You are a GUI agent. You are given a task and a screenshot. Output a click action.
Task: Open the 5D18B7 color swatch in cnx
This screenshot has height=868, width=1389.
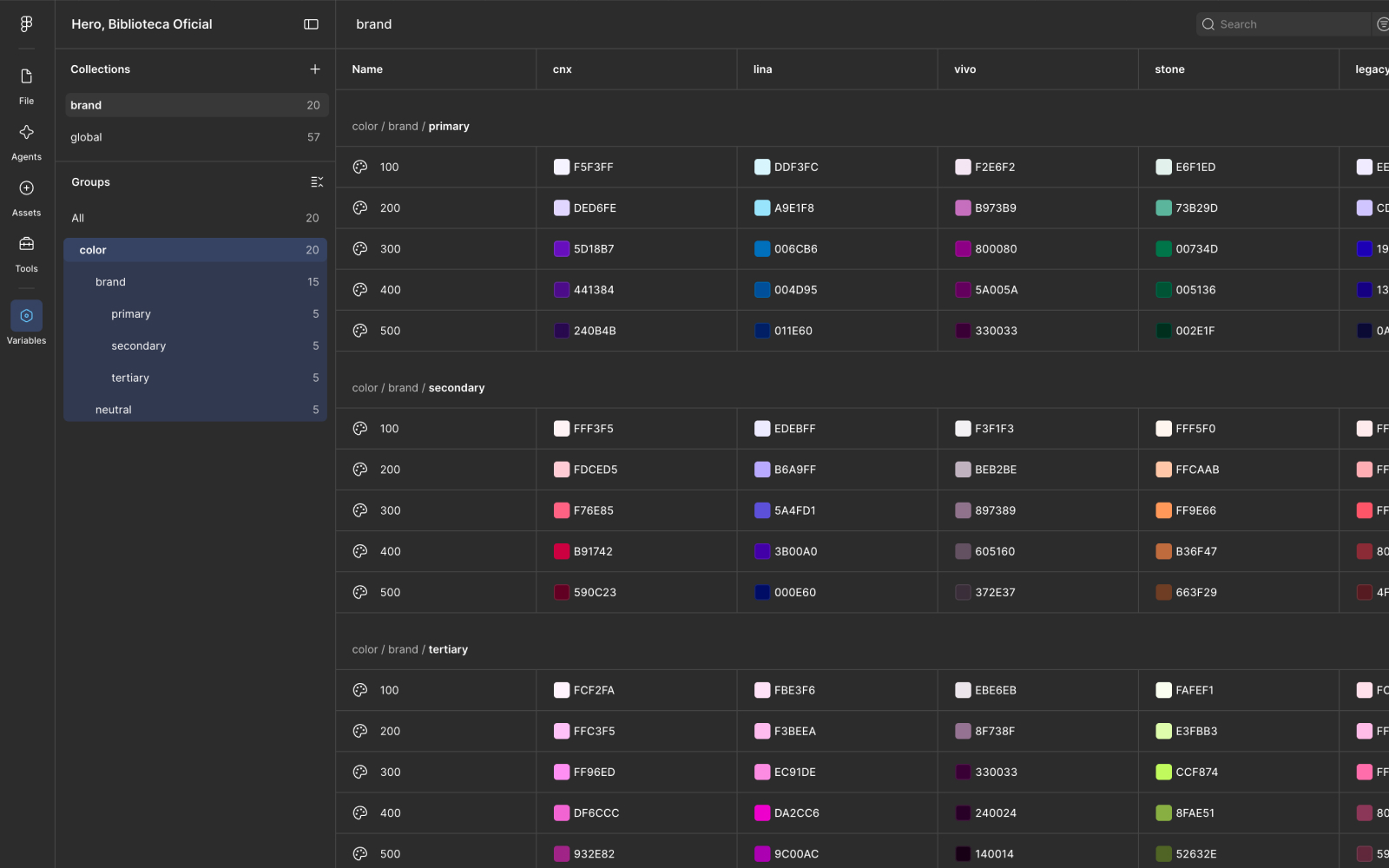(x=562, y=249)
